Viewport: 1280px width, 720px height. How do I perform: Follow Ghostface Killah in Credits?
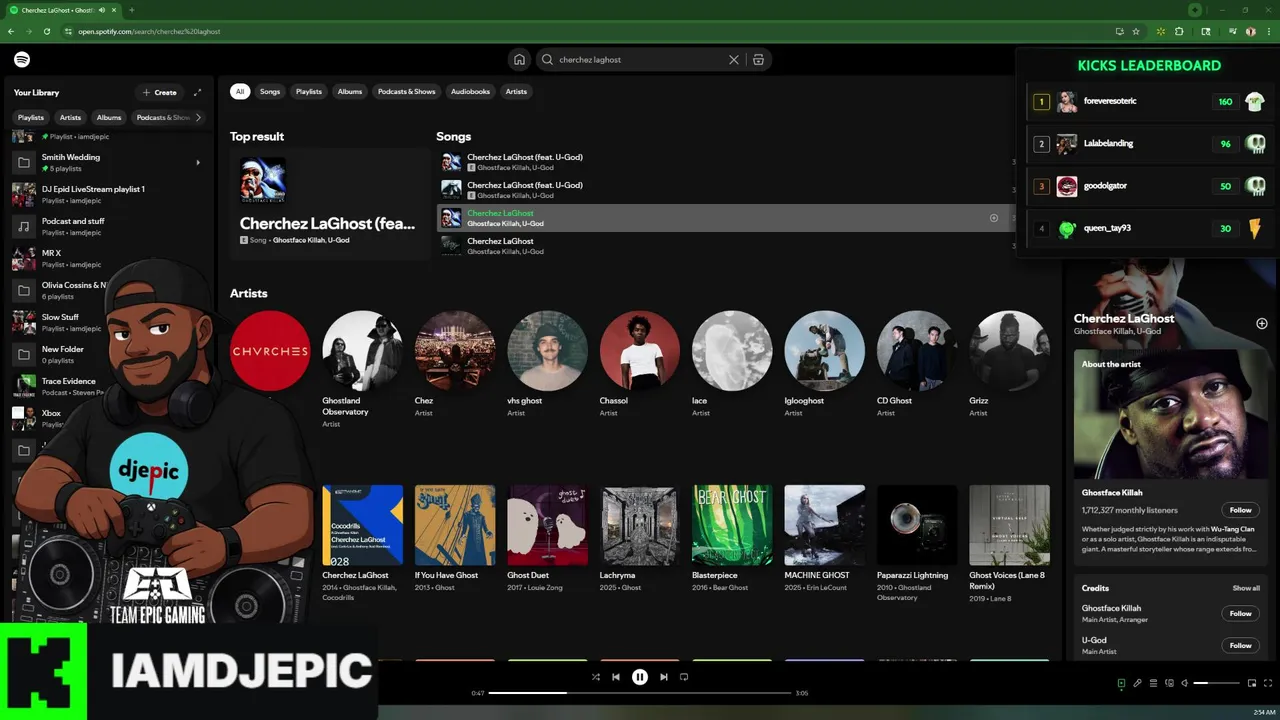coord(1240,614)
